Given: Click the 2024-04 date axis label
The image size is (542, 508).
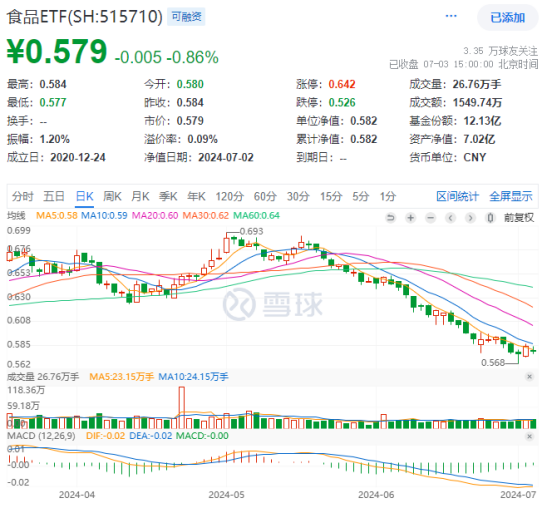Looking at the screenshot, I should click(77, 495).
